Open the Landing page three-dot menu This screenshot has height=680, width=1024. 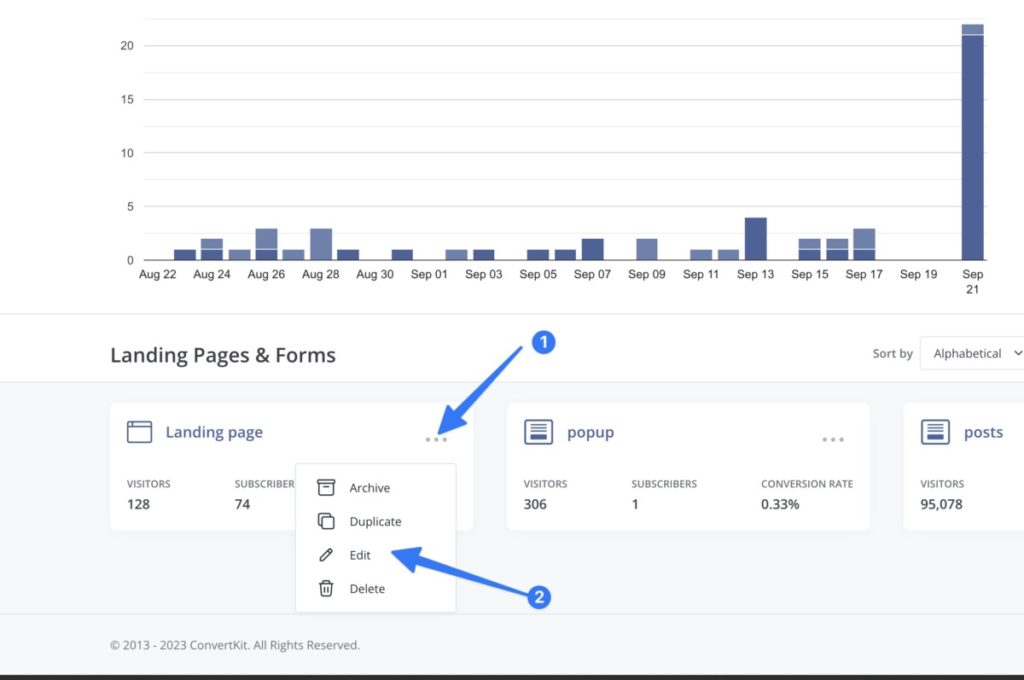click(436, 440)
